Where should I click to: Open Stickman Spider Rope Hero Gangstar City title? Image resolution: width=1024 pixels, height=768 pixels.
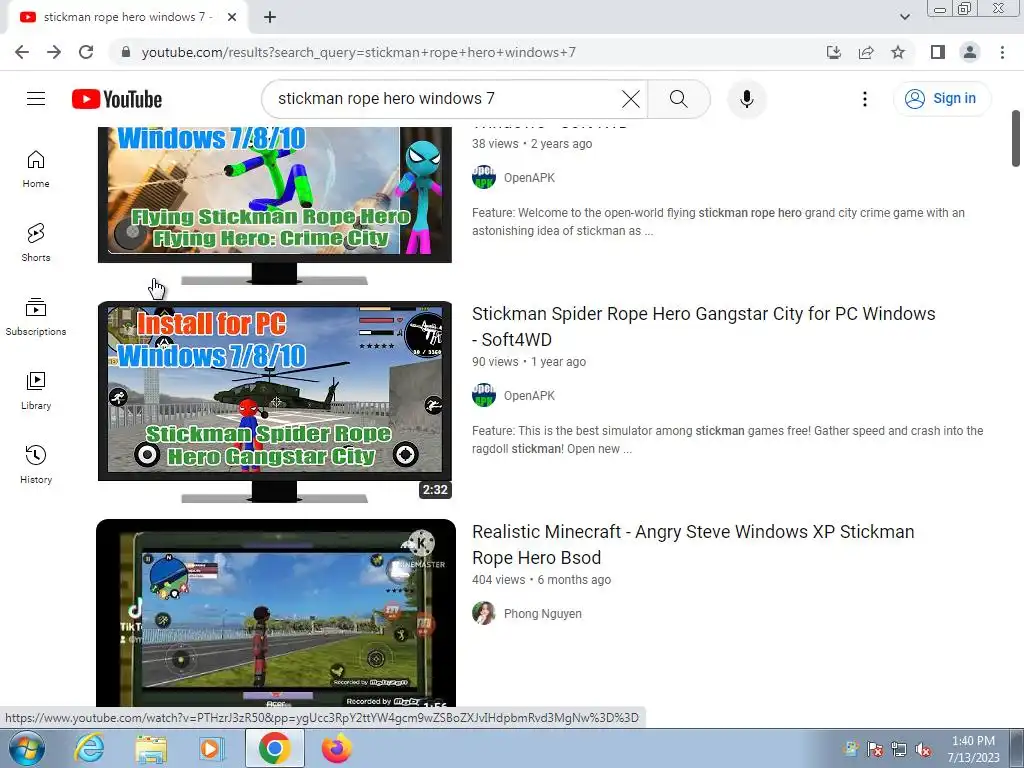(x=703, y=327)
